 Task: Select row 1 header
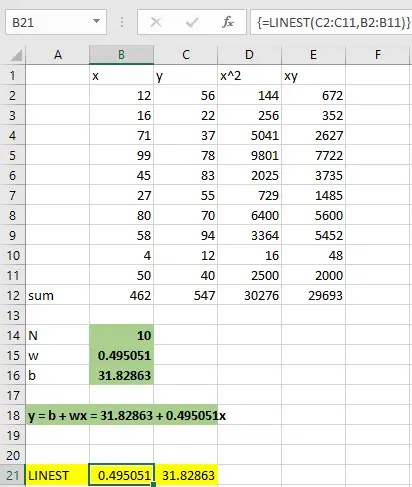coord(13,75)
